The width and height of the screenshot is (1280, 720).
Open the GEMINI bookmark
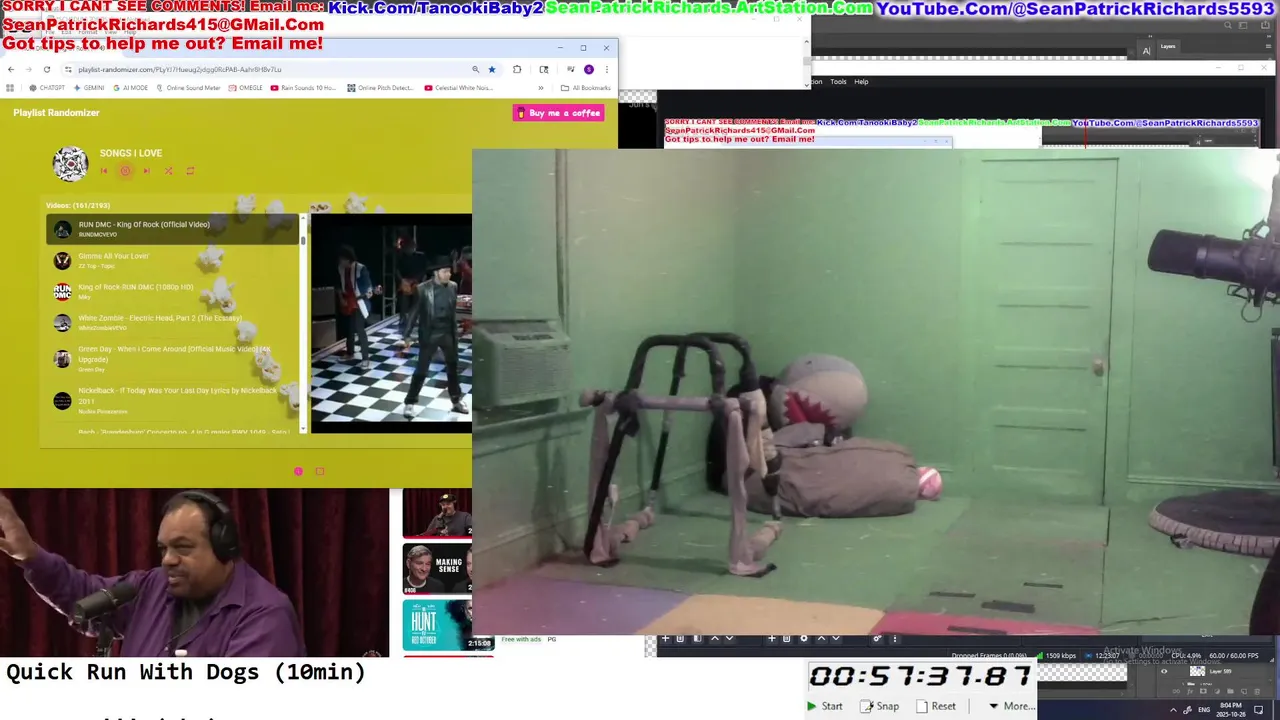point(89,88)
